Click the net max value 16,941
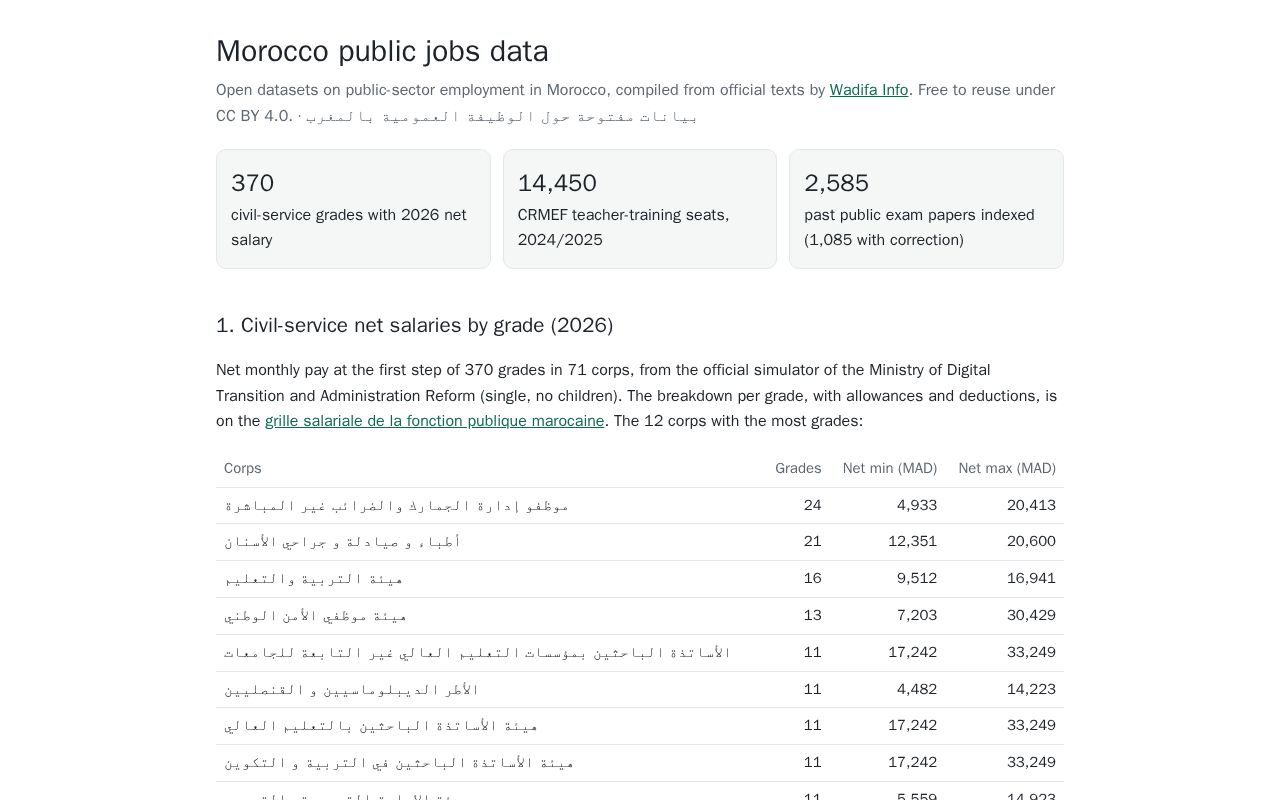Screen dimensions: 1280x800 (x=1031, y=578)
